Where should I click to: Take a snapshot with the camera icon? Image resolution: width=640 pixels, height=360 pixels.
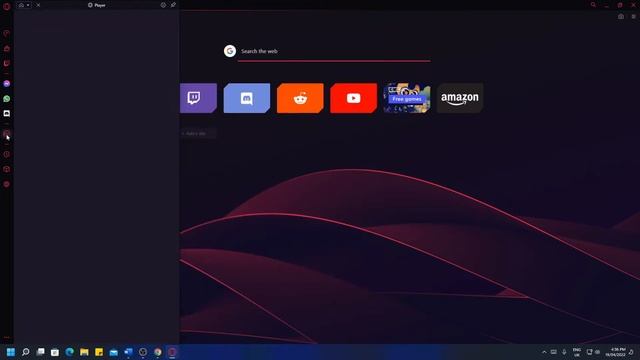click(621, 17)
